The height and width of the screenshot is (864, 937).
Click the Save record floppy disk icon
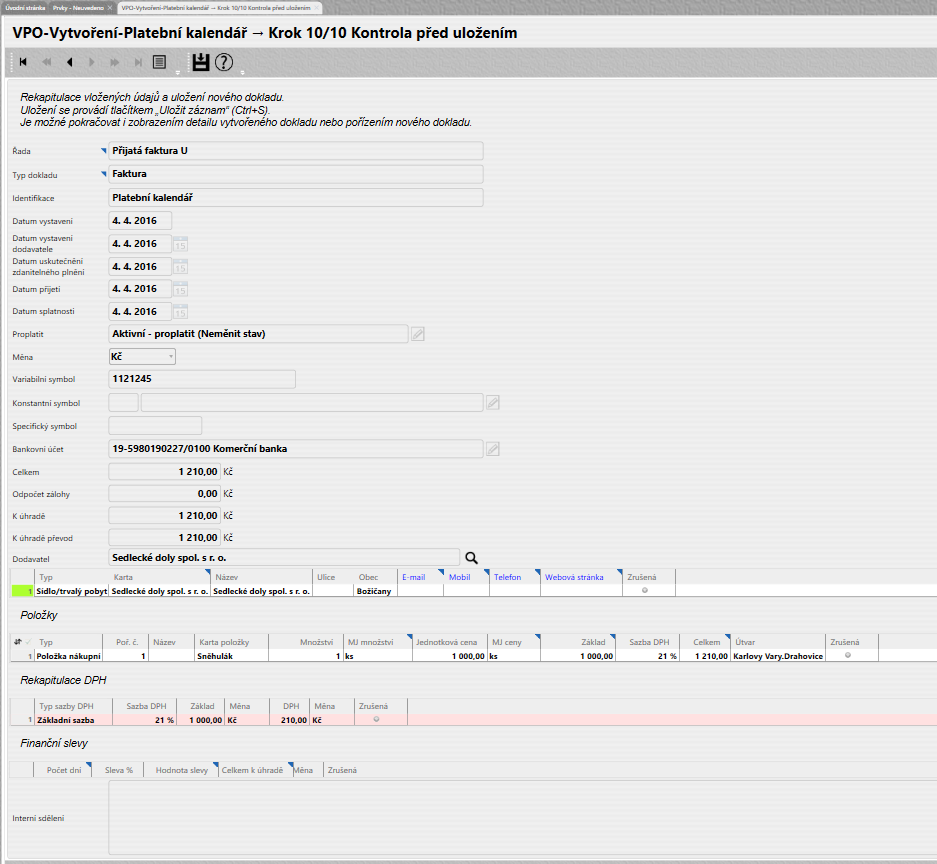tap(201, 62)
